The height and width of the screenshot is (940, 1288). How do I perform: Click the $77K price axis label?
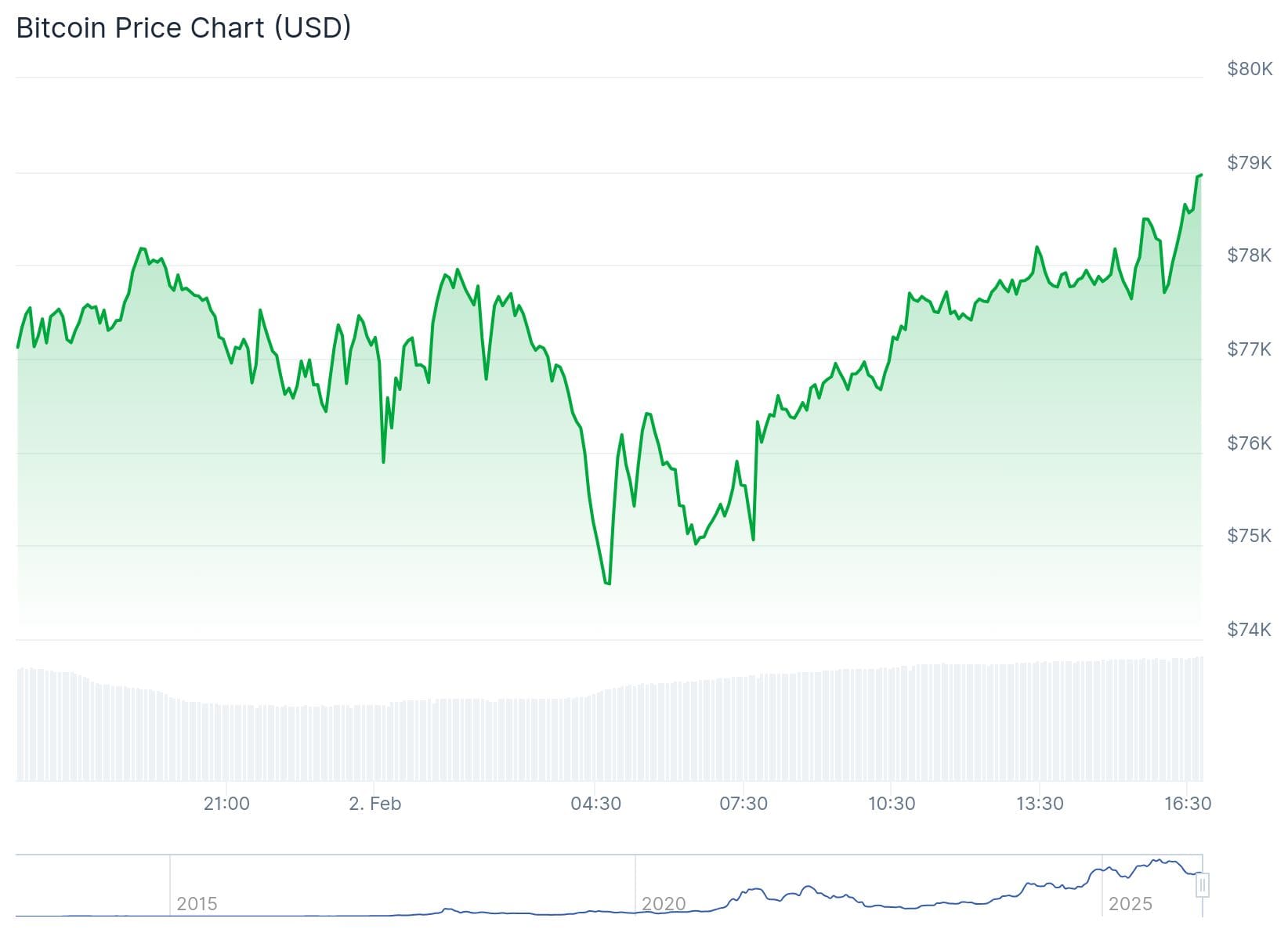pos(1250,349)
